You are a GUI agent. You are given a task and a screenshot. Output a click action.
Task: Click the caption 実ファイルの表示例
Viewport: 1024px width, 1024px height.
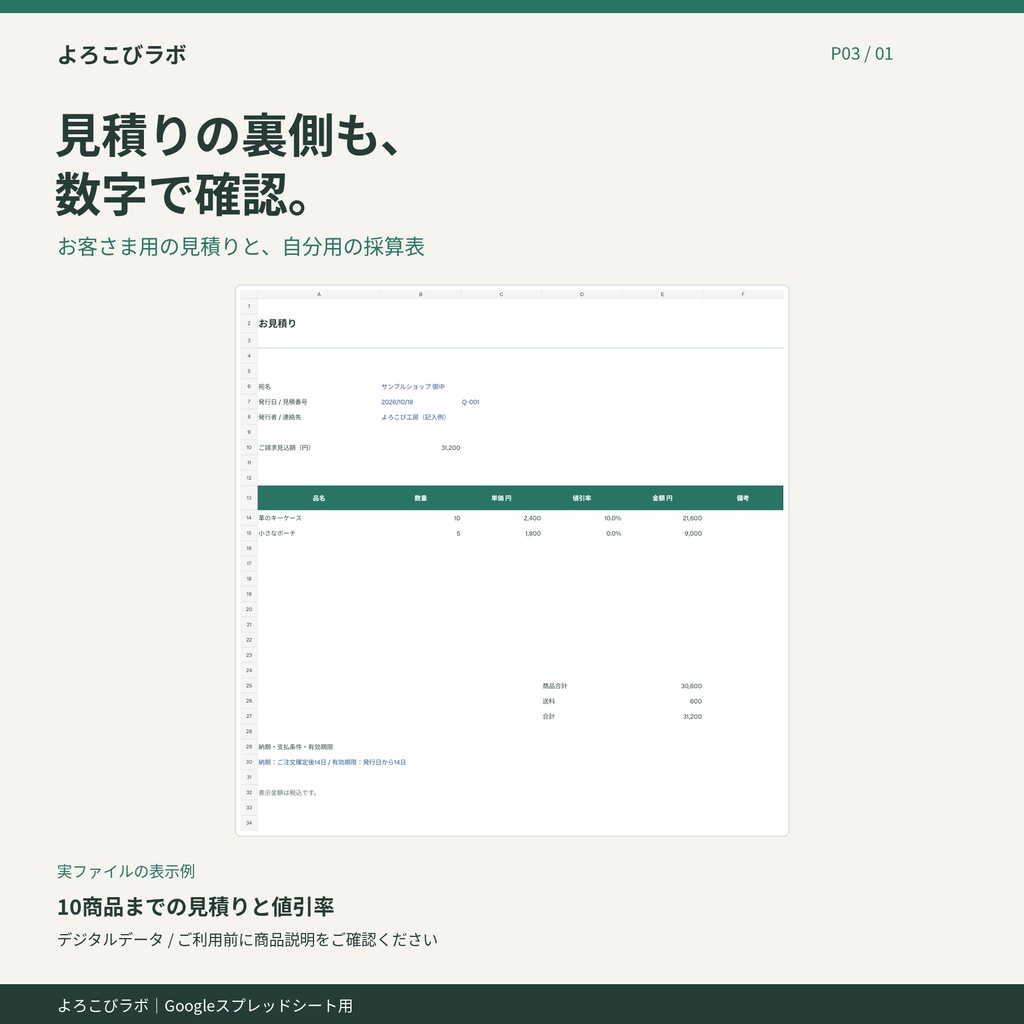(126, 871)
